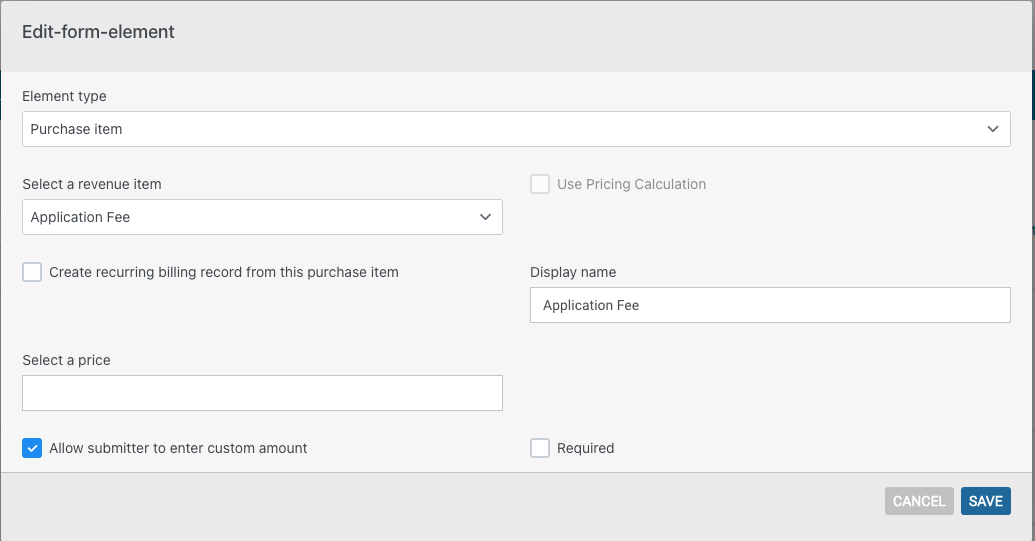
Task: Click the Required label text
Action: [x=585, y=448]
